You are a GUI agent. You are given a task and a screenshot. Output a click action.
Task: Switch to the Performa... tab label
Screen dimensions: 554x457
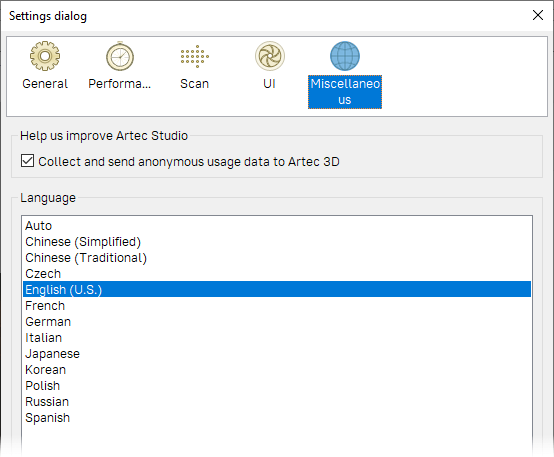tap(120, 84)
